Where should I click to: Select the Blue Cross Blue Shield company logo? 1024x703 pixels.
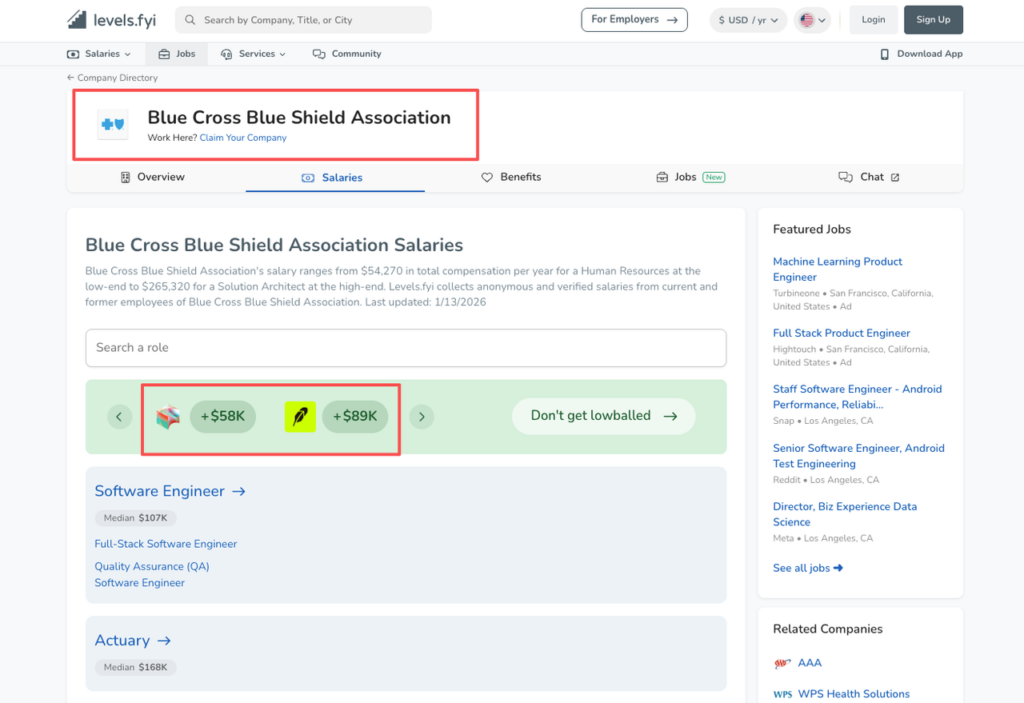click(110, 125)
